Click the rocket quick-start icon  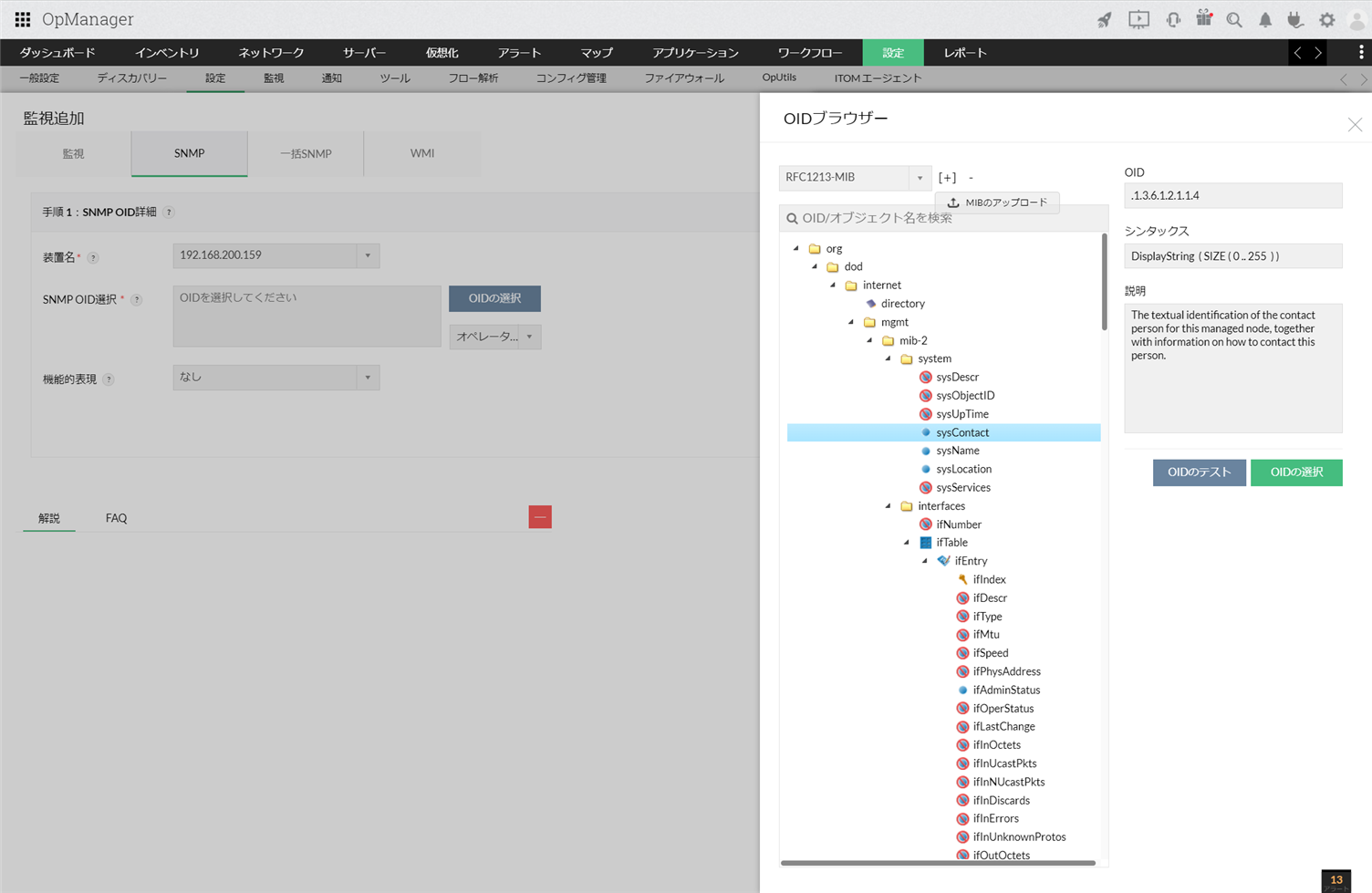(1105, 20)
